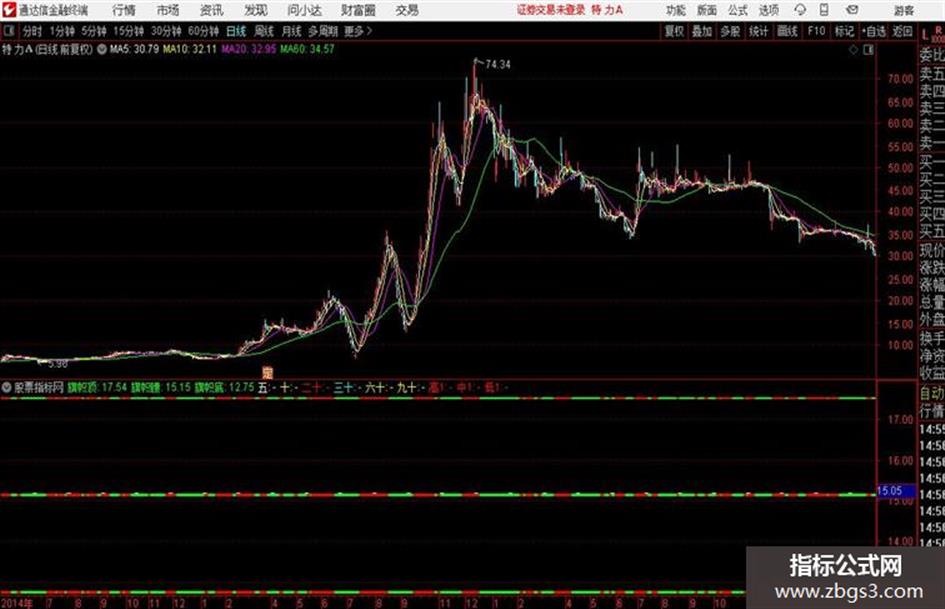Click the 叠加 overlay button
The width and height of the screenshot is (945, 609).
coord(702,31)
